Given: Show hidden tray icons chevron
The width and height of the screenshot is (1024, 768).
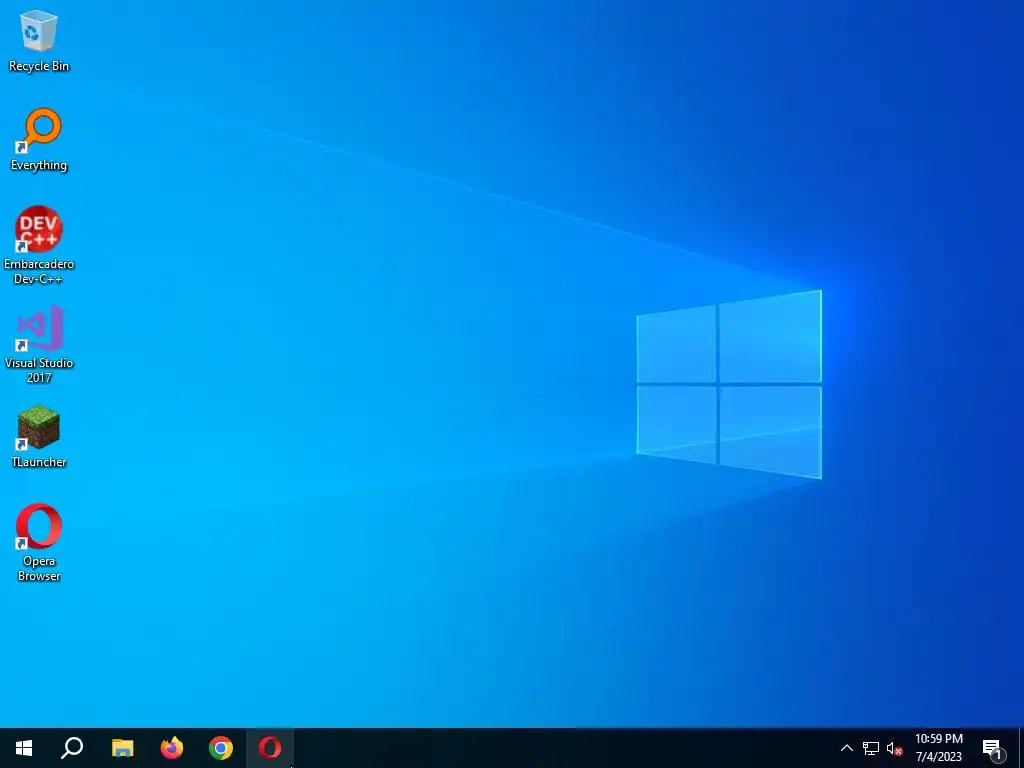Looking at the screenshot, I should tap(846, 748).
